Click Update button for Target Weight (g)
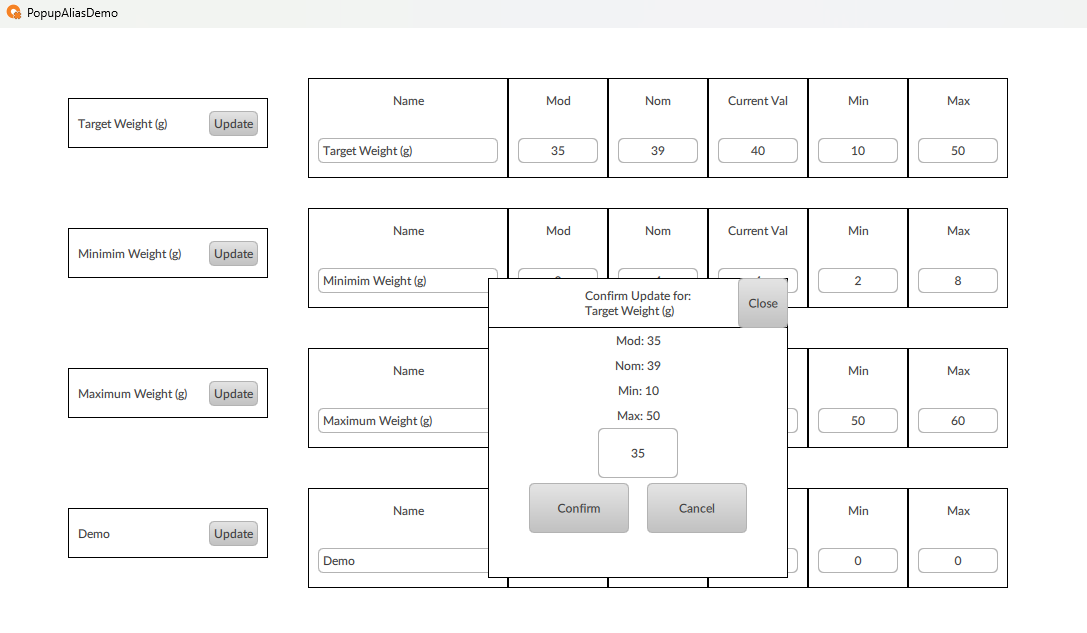The height and width of the screenshot is (633, 1087). [234, 123]
